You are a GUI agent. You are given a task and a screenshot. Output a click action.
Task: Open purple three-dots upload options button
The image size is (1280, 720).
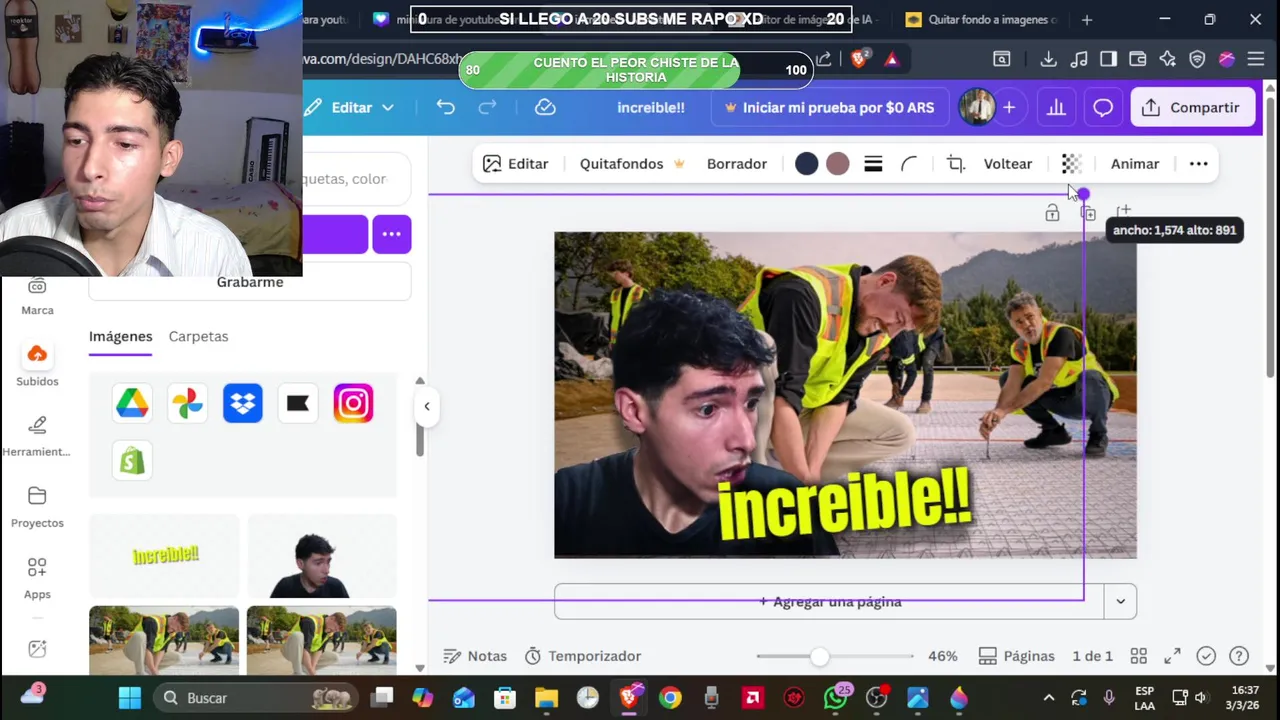click(391, 234)
